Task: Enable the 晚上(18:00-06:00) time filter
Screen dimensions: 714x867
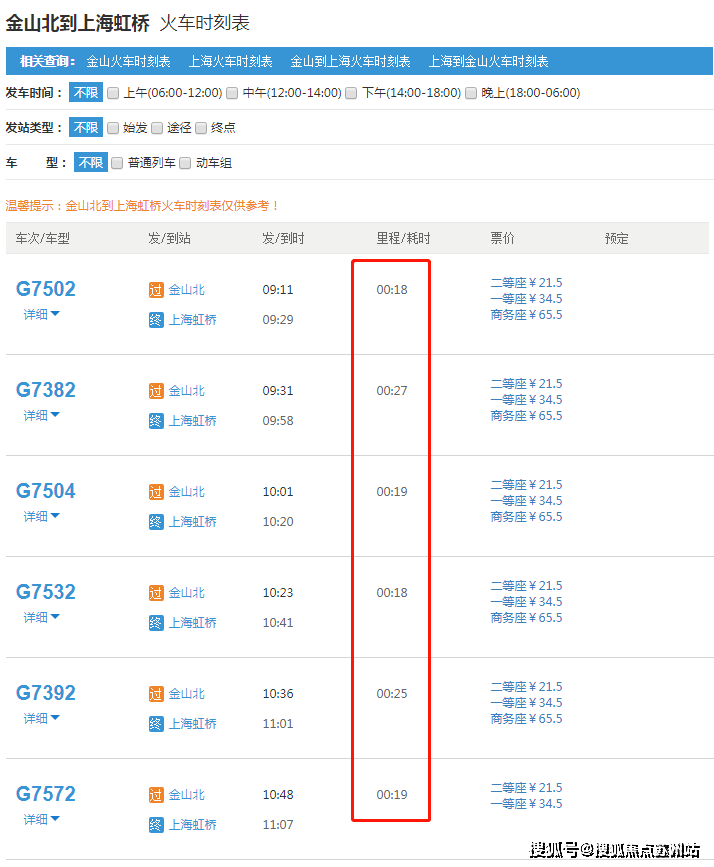Action: tap(471, 93)
